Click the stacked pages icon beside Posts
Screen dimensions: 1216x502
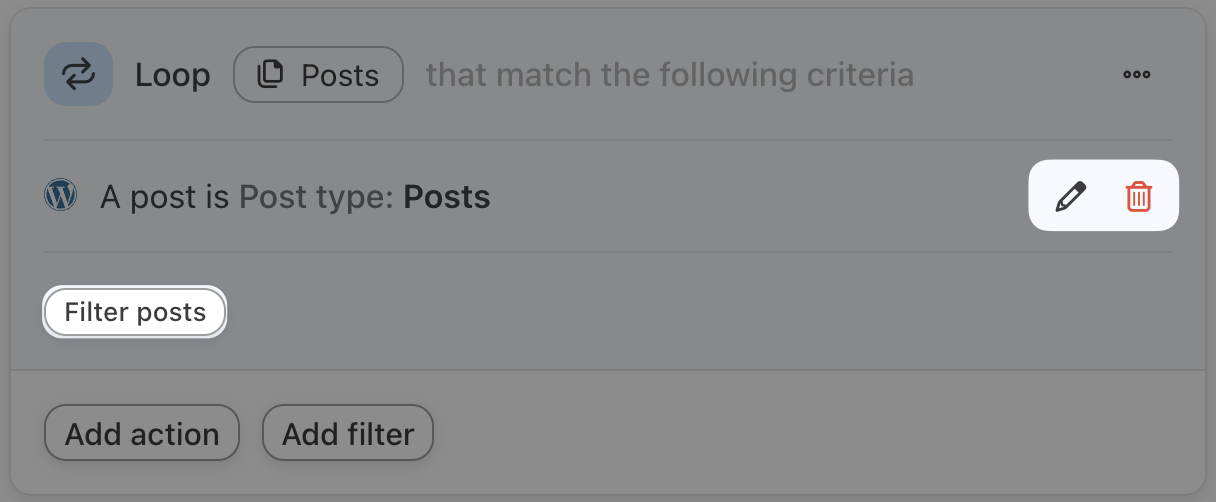(x=271, y=75)
